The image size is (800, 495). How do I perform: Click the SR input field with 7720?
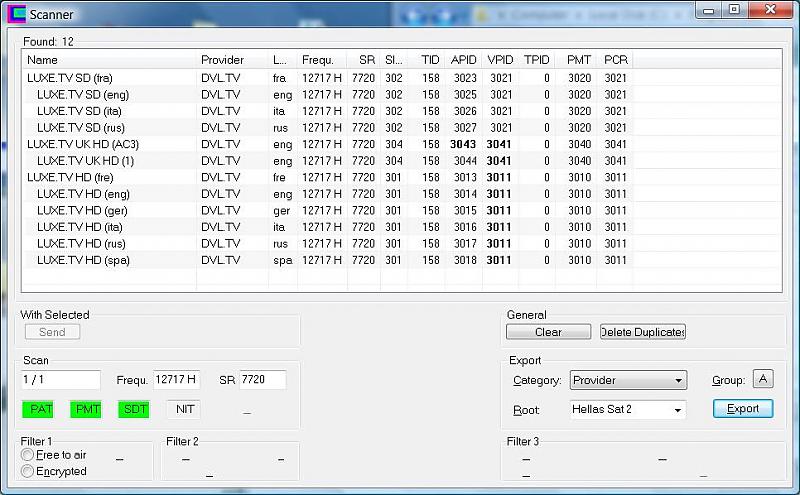[263, 380]
